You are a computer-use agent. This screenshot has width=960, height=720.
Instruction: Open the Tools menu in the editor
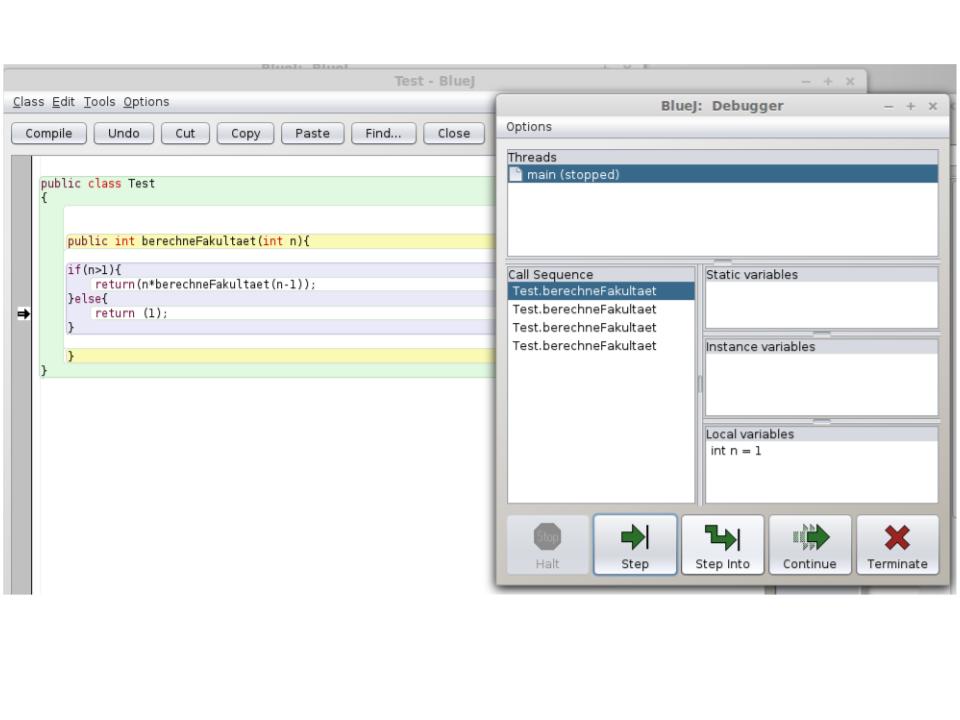pos(99,102)
